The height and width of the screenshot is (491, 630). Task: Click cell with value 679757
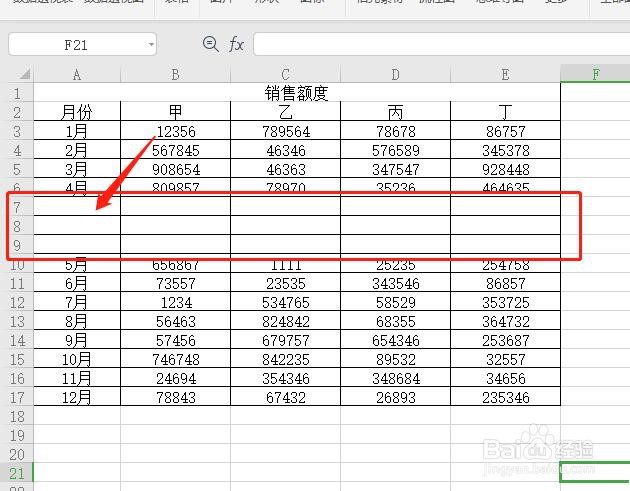[285, 340]
